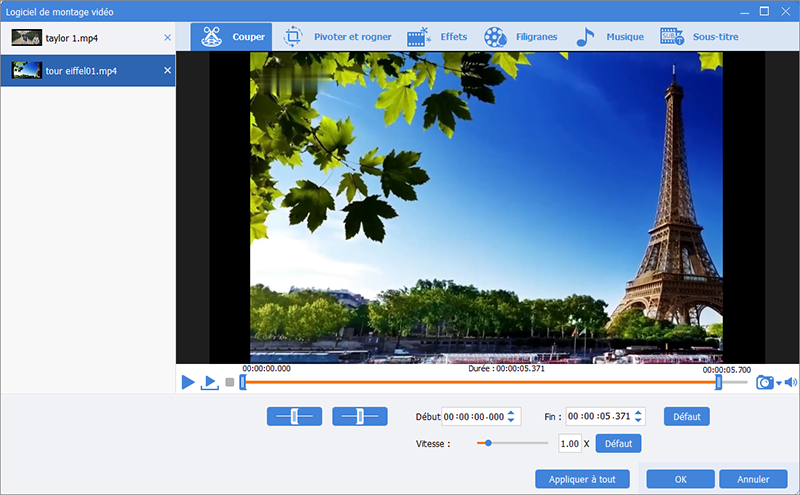800x495 pixels.
Task: Open the Couper tab
Action: click(232, 37)
